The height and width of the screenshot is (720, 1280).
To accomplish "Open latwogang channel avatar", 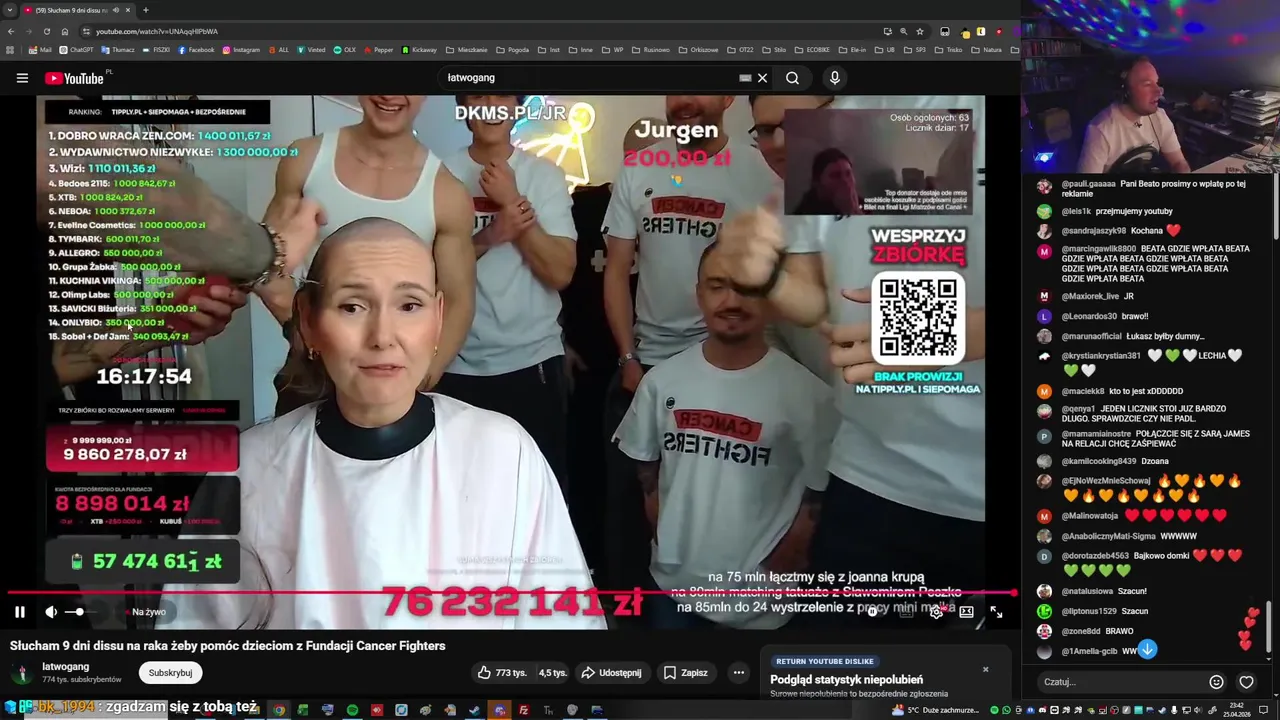I will tap(21, 673).
